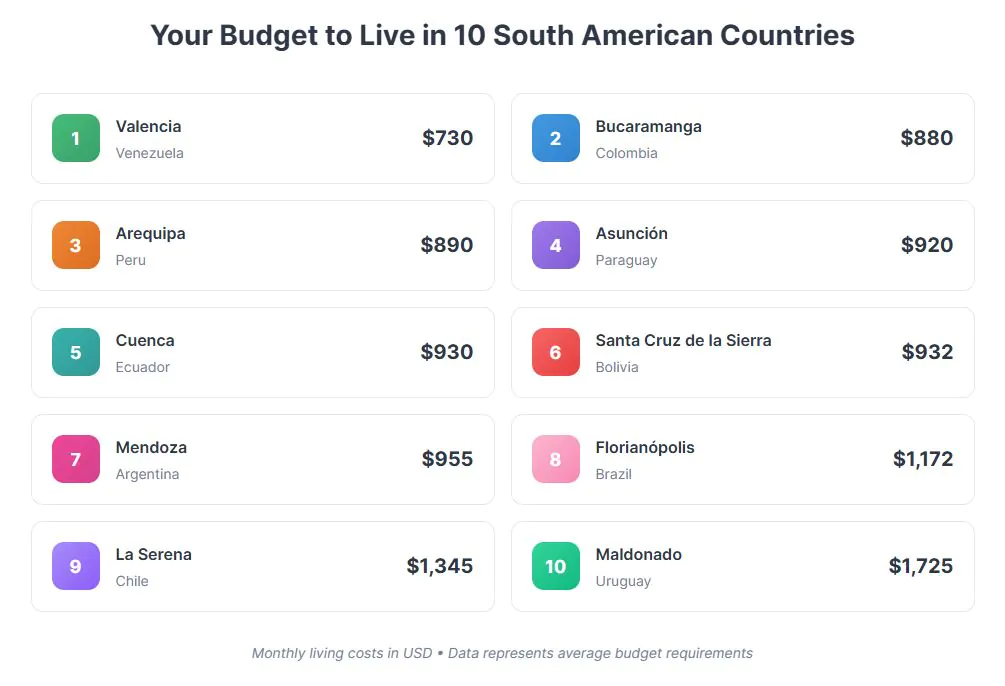Click the light pink number 8 badge
Viewport: 1005px width, 686px height.
(x=556, y=459)
